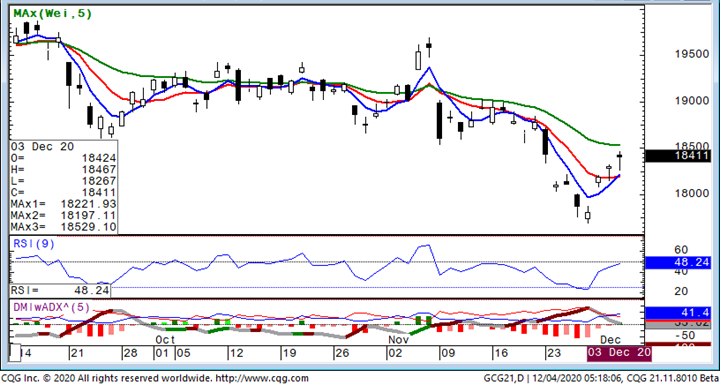
Task: Click the C= 18411 close value row
Action: click(64, 192)
